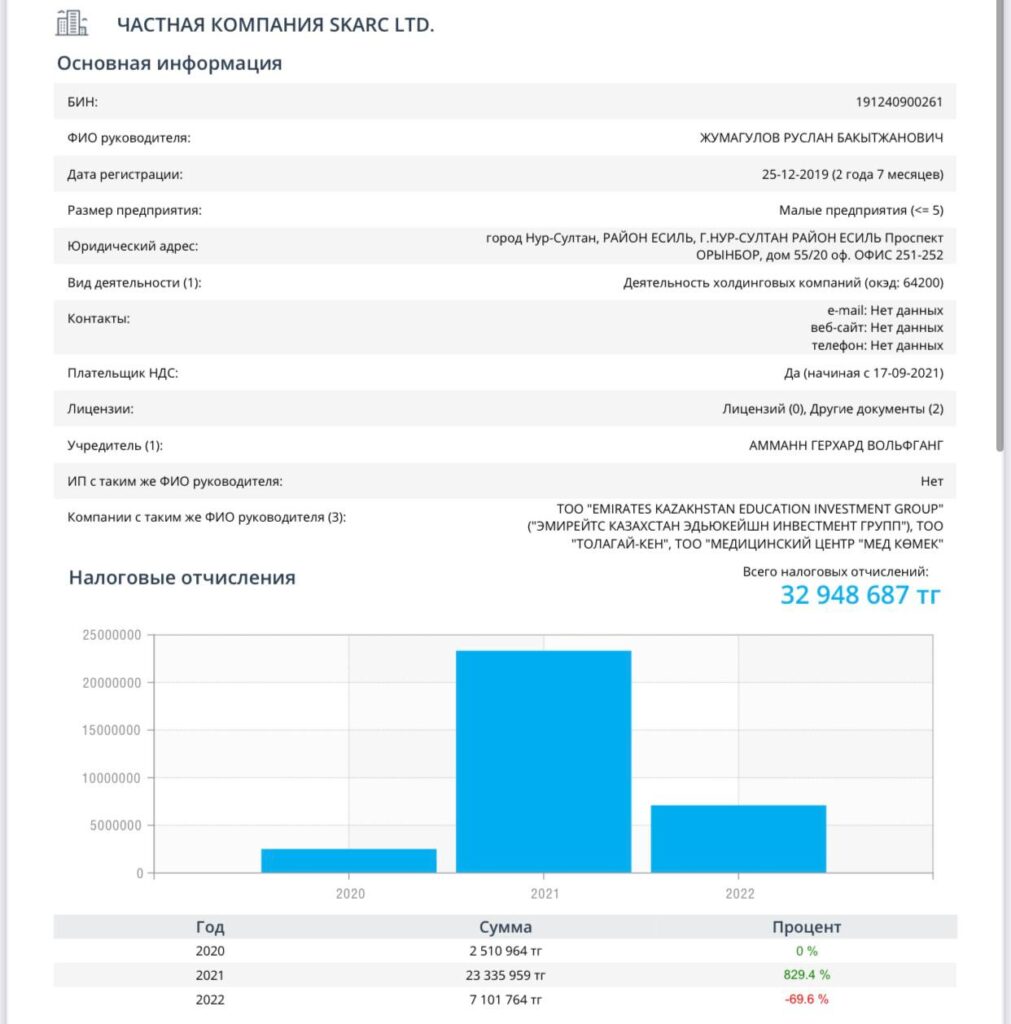Image resolution: width=1011 pixels, height=1024 pixels.
Task: Click the ЧАСТНАЯ КОМПАНИЯ SKARC LTD. title
Action: click(x=276, y=25)
